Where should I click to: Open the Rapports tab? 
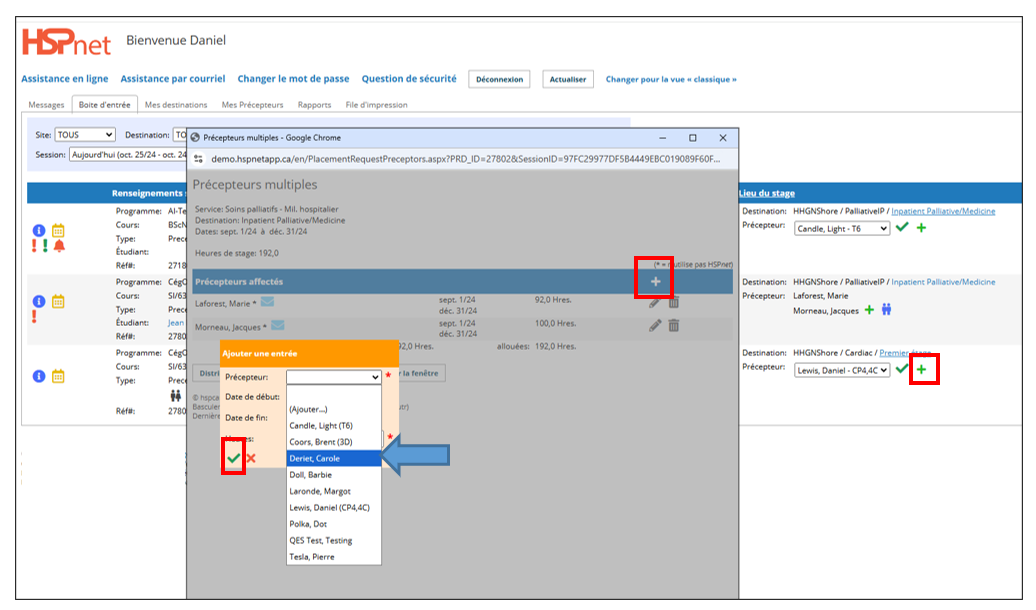pyautogui.click(x=314, y=104)
